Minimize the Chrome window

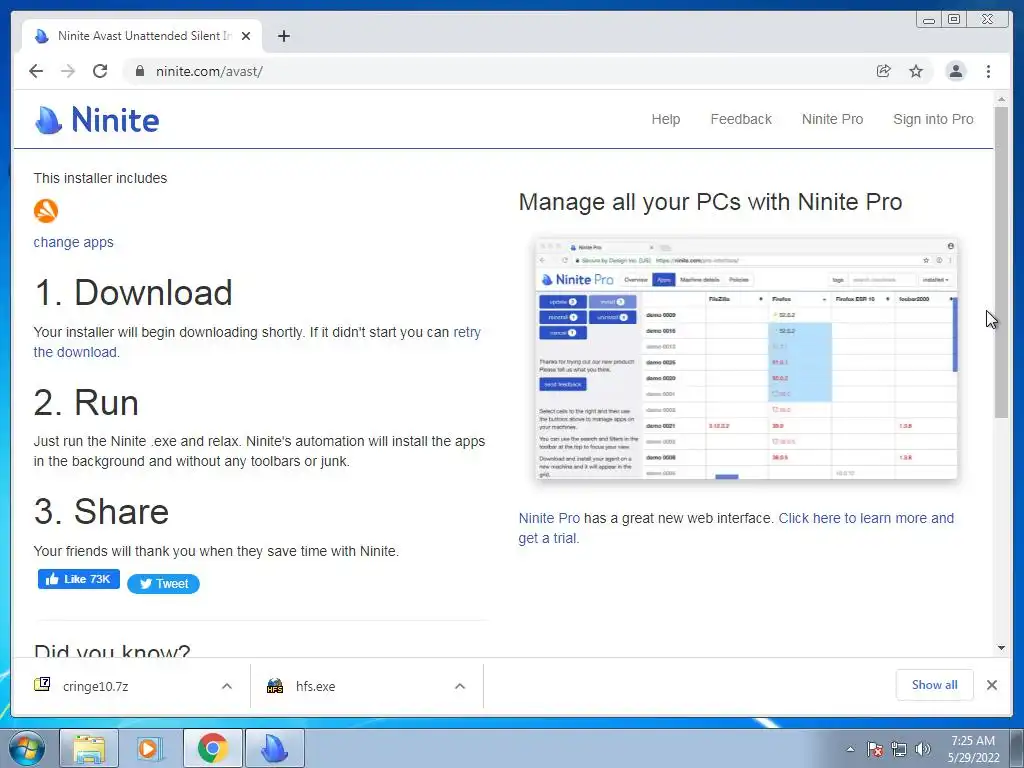[x=928, y=20]
